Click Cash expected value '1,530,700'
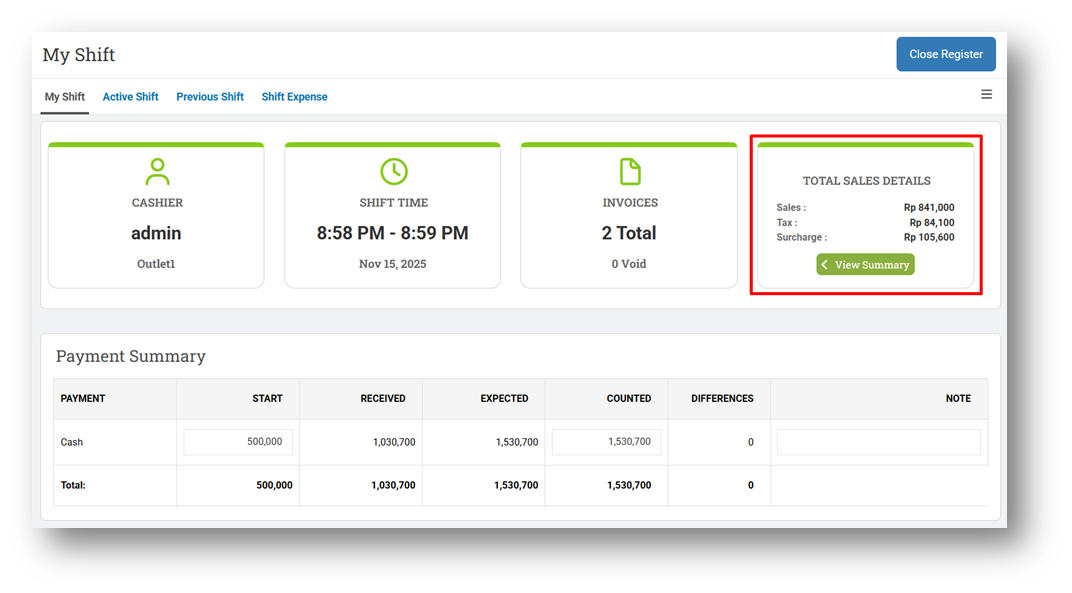The image size is (1072, 593). (x=517, y=442)
